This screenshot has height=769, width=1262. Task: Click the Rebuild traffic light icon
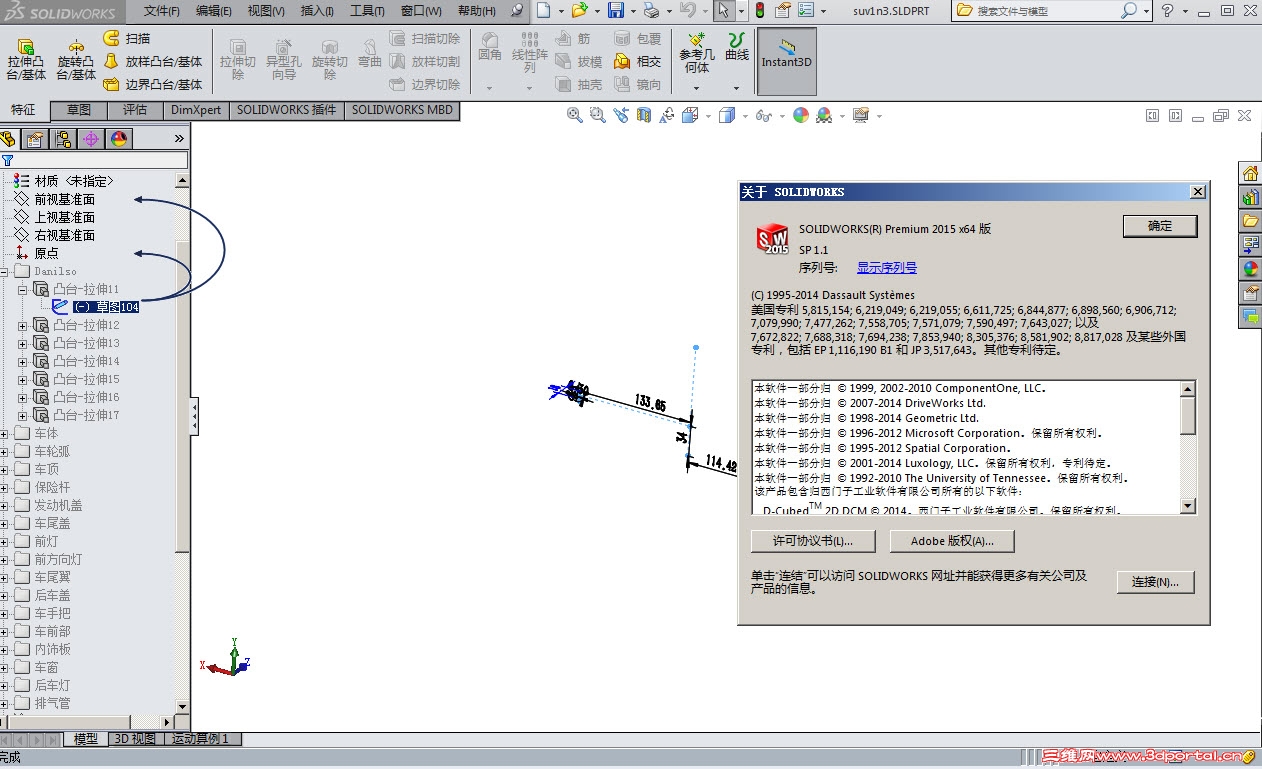point(759,11)
